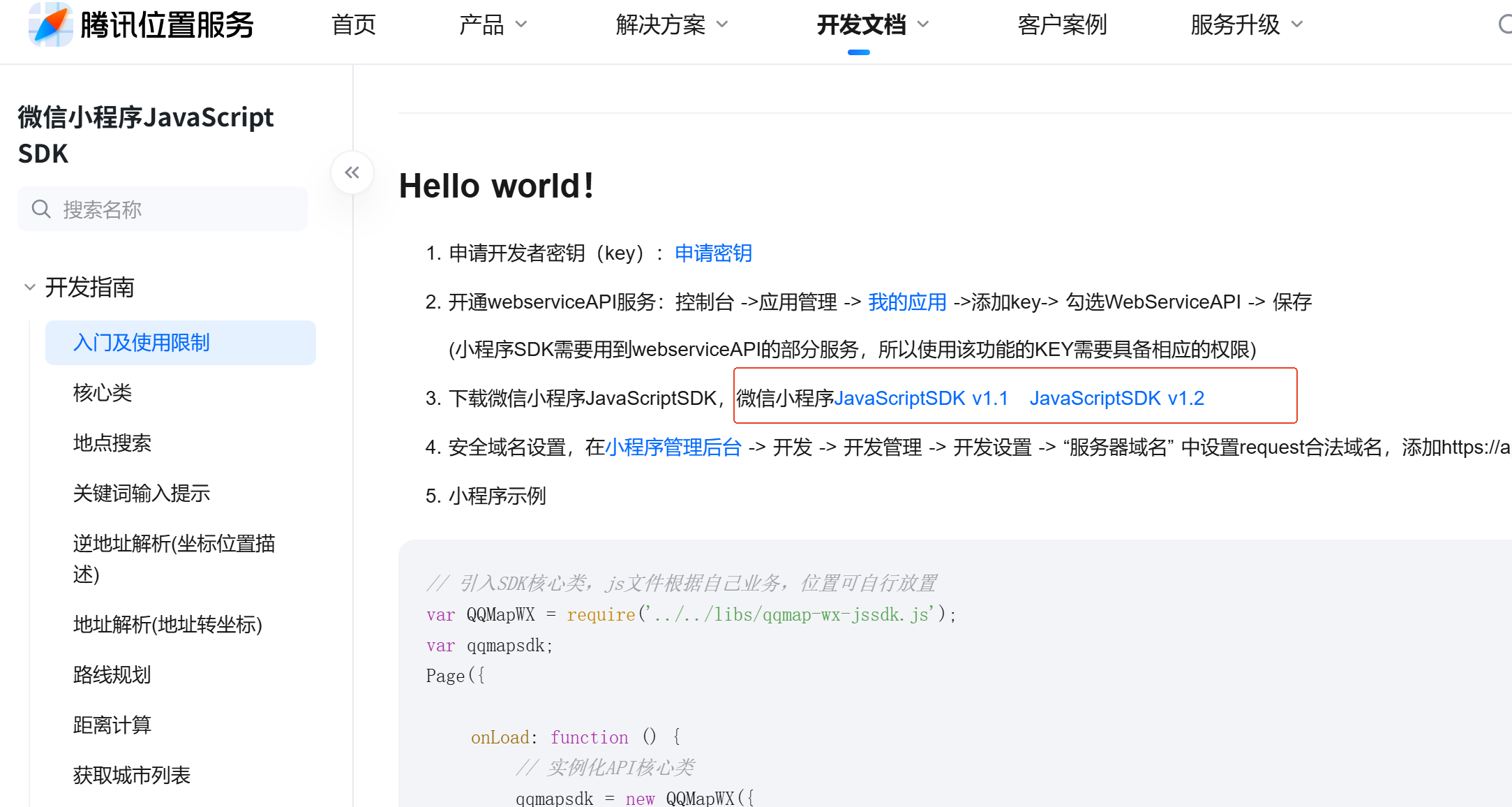Click the 'Page({' code line
The height and width of the screenshot is (807, 1512).
point(456,676)
